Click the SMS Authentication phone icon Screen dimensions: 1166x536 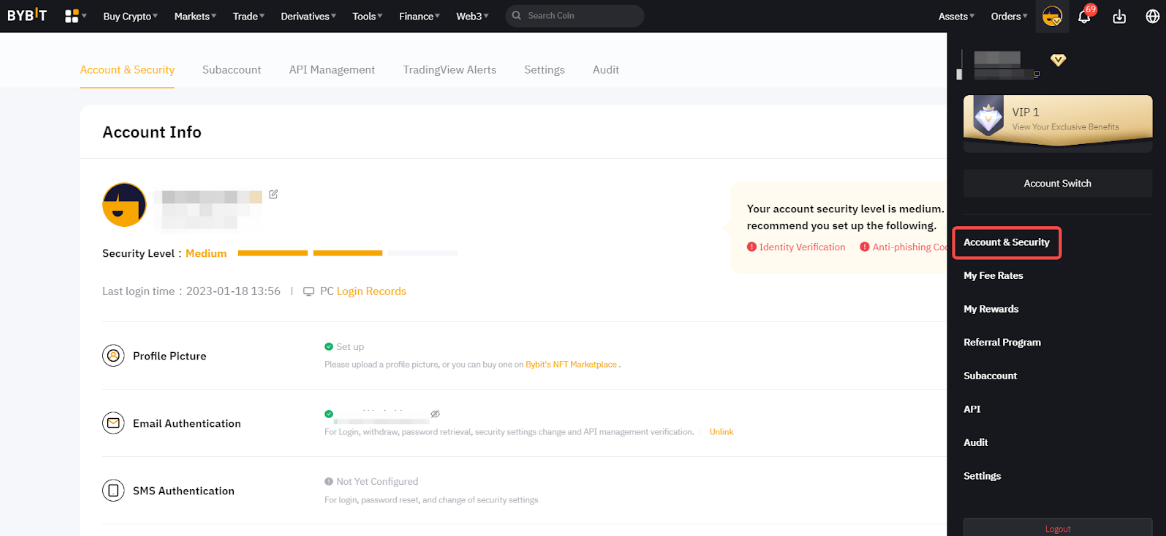(x=113, y=491)
